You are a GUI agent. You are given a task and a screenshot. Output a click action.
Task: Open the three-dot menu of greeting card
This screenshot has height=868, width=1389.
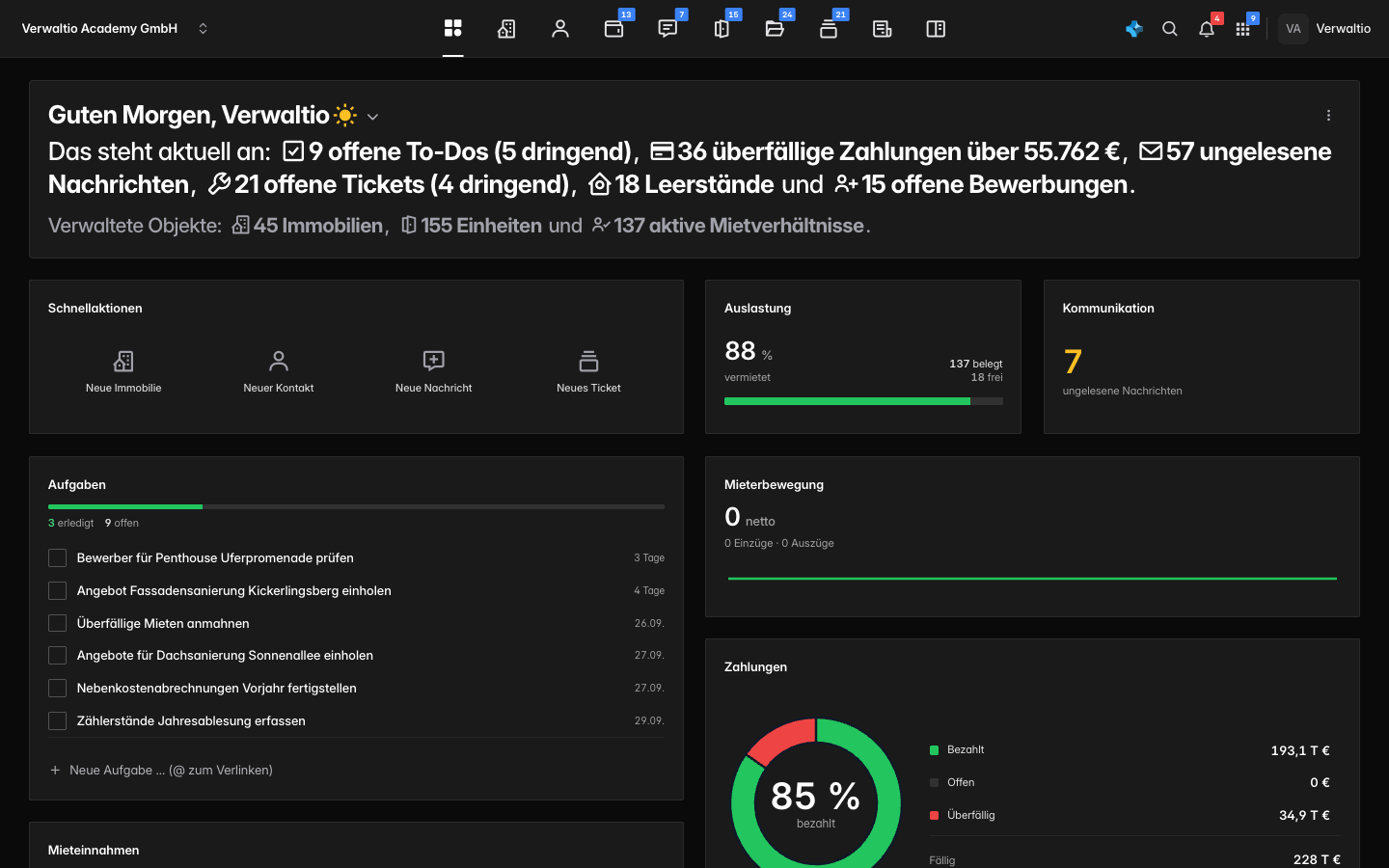pyautogui.click(x=1328, y=116)
